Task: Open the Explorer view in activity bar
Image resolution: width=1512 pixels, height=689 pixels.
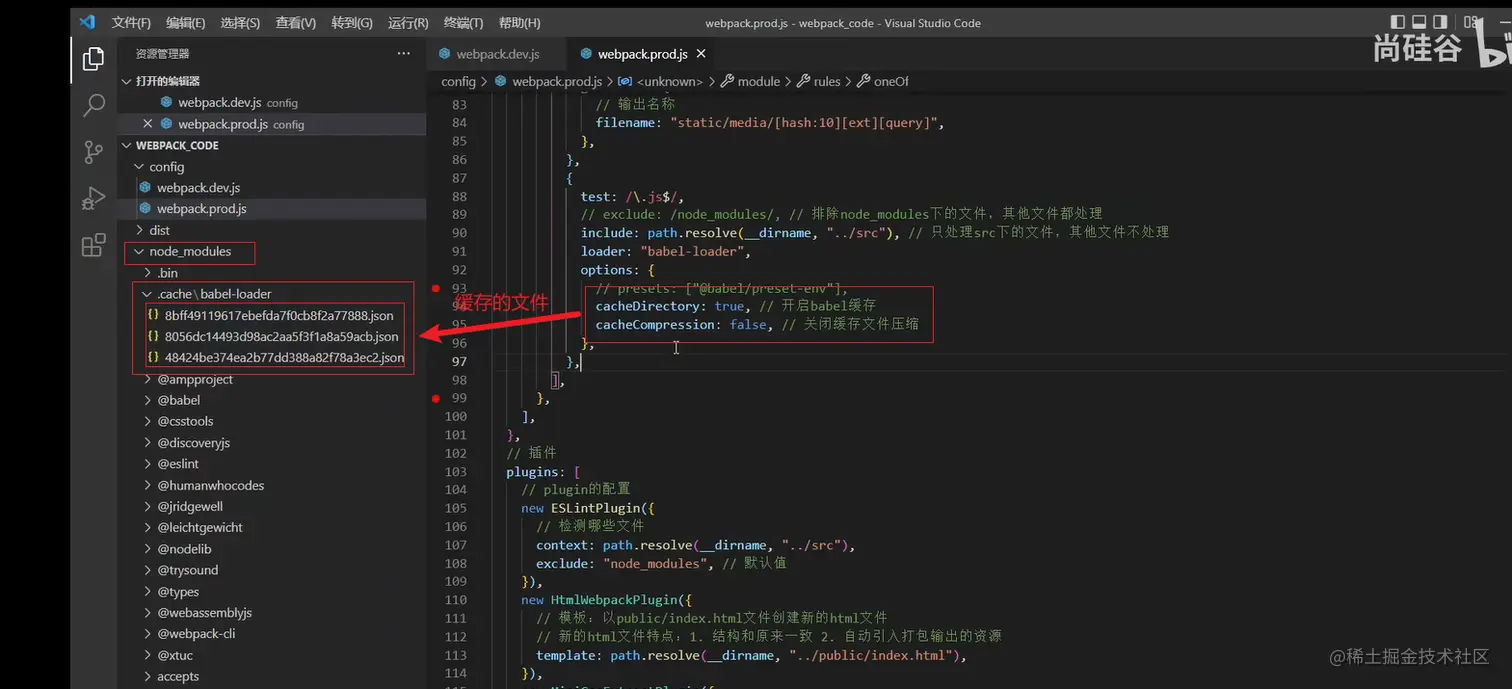Action: (x=93, y=59)
